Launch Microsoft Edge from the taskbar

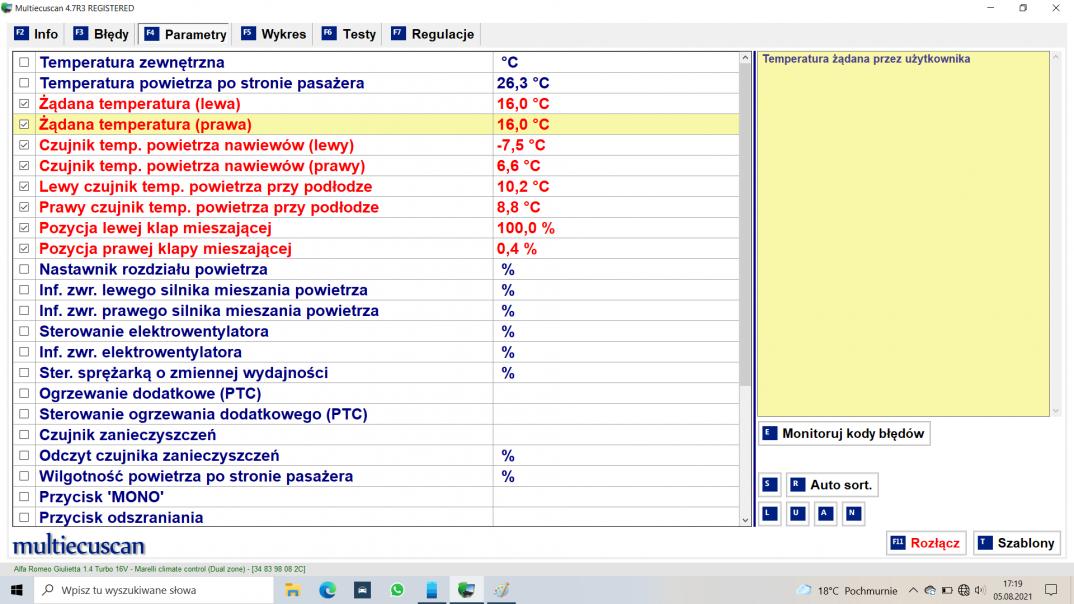(328, 590)
